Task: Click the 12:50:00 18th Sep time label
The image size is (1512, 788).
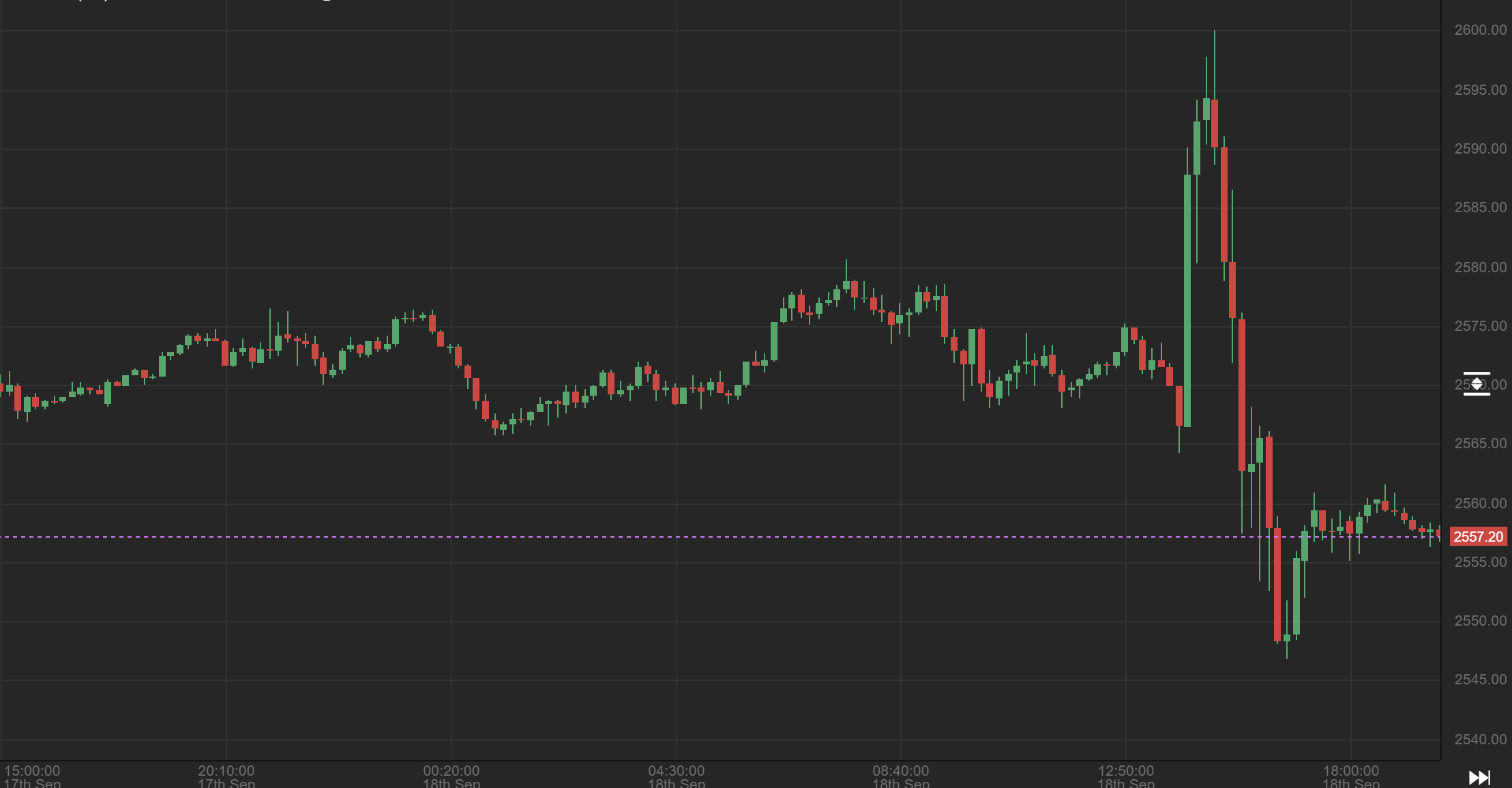Action: tap(1126, 776)
